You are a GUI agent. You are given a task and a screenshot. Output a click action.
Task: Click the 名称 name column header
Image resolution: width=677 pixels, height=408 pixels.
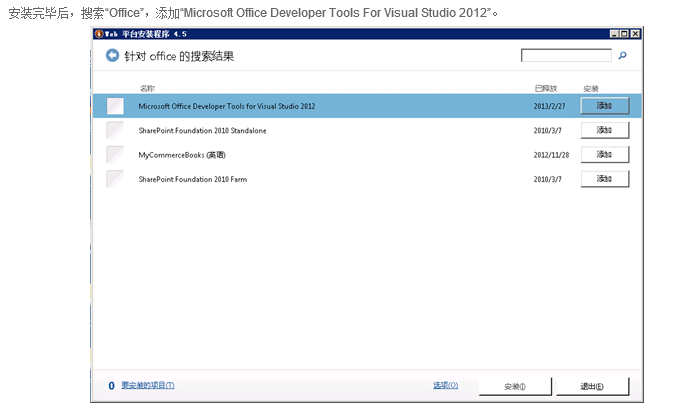[147, 89]
